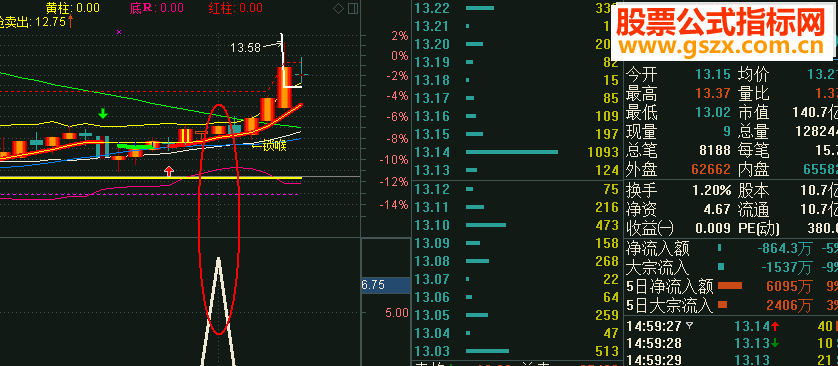Click the orange bar for 5日净流入额

[730, 286]
